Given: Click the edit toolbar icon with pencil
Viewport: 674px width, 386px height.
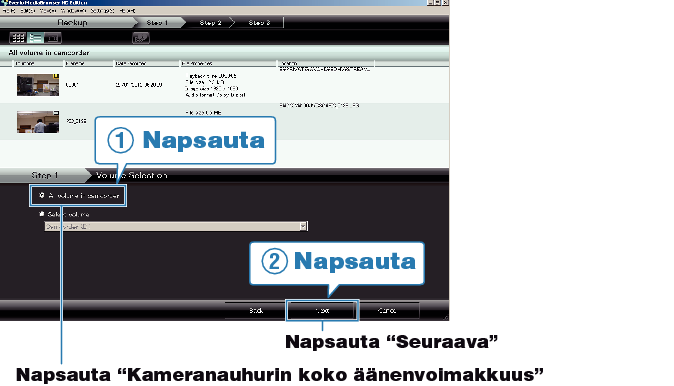Looking at the screenshot, I should point(141,38).
